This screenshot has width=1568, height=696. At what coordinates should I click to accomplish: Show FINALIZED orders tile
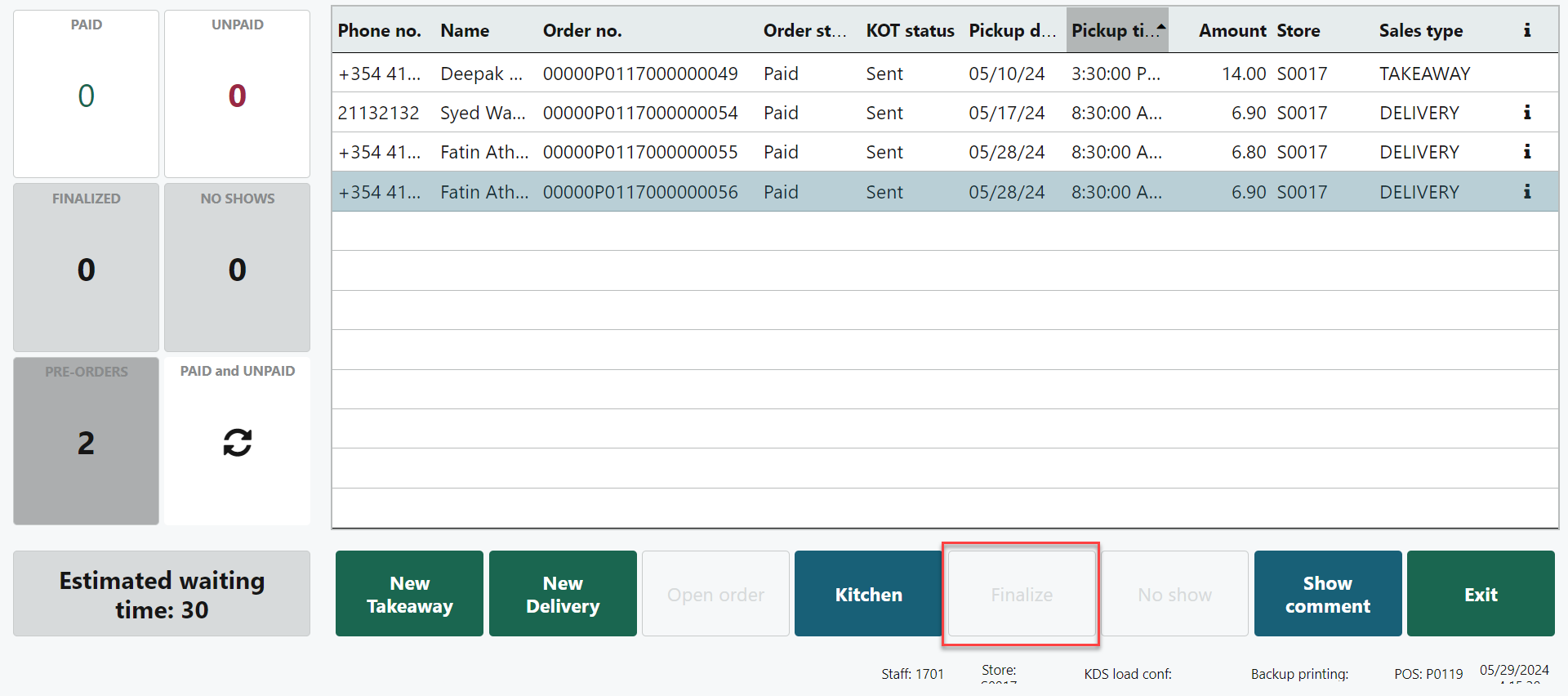[x=86, y=267]
